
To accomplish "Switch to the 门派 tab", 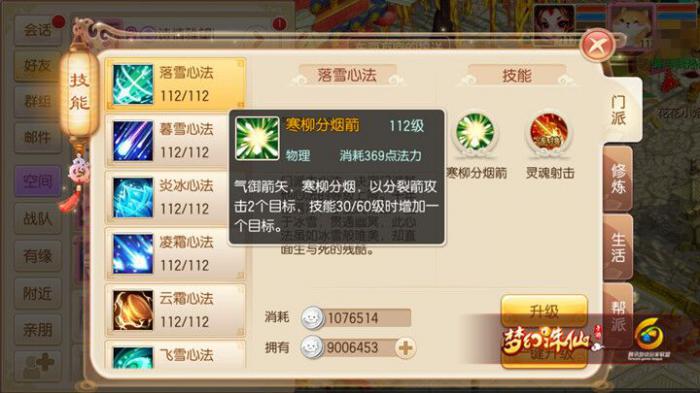I will click(x=618, y=110).
